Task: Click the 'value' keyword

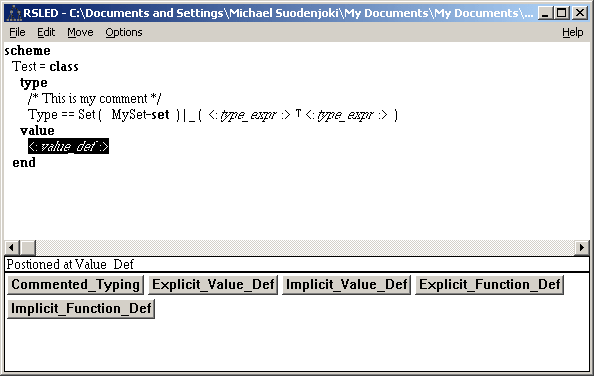Action: point(37,131)
